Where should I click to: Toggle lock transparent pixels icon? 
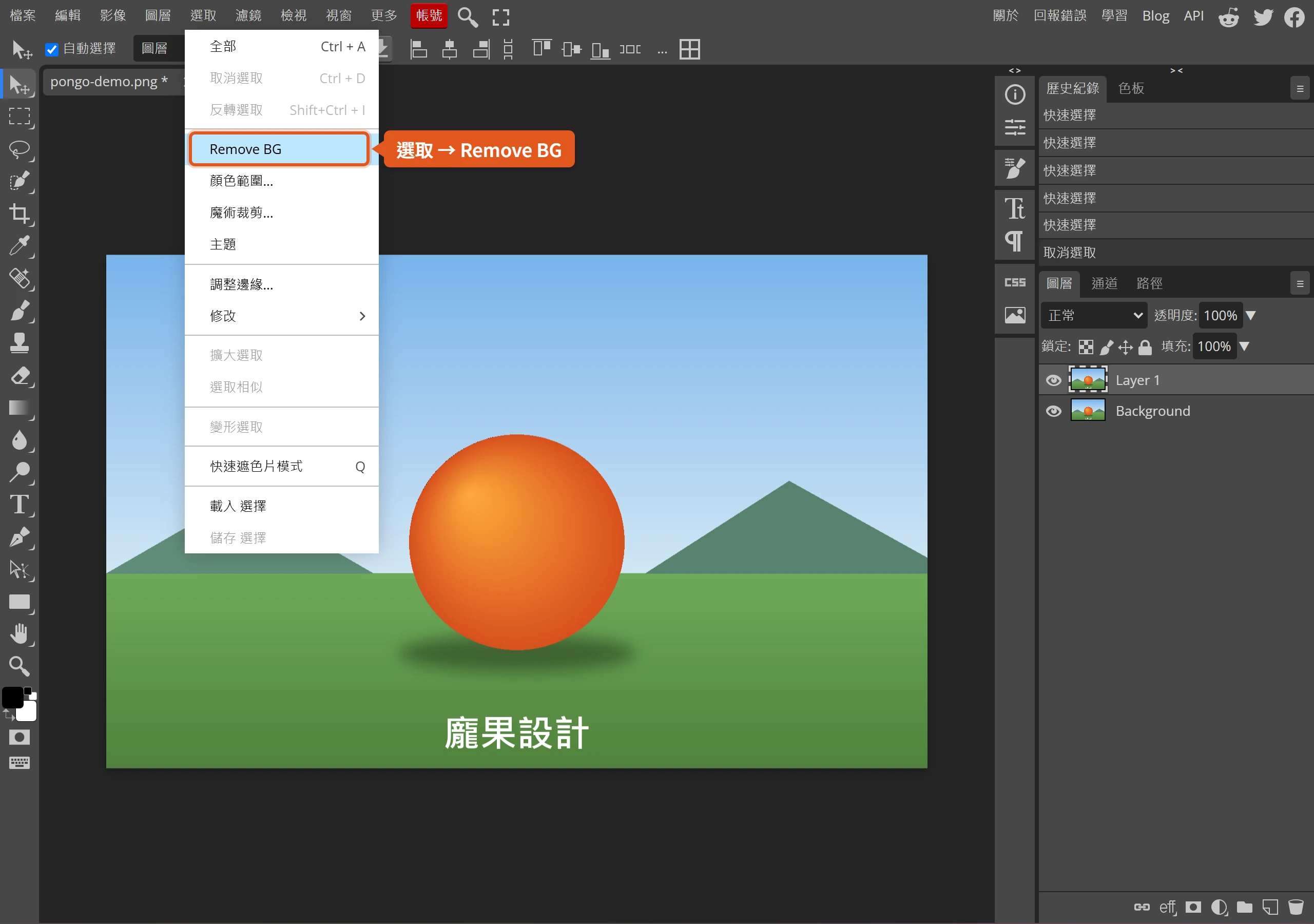tap(1086, 347)
